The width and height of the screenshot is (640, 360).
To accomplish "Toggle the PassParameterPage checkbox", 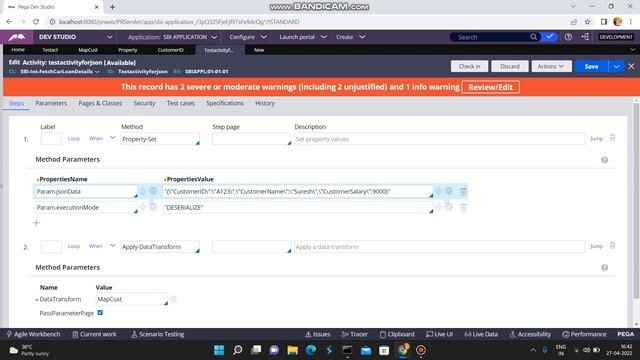I will pos(100,313).
